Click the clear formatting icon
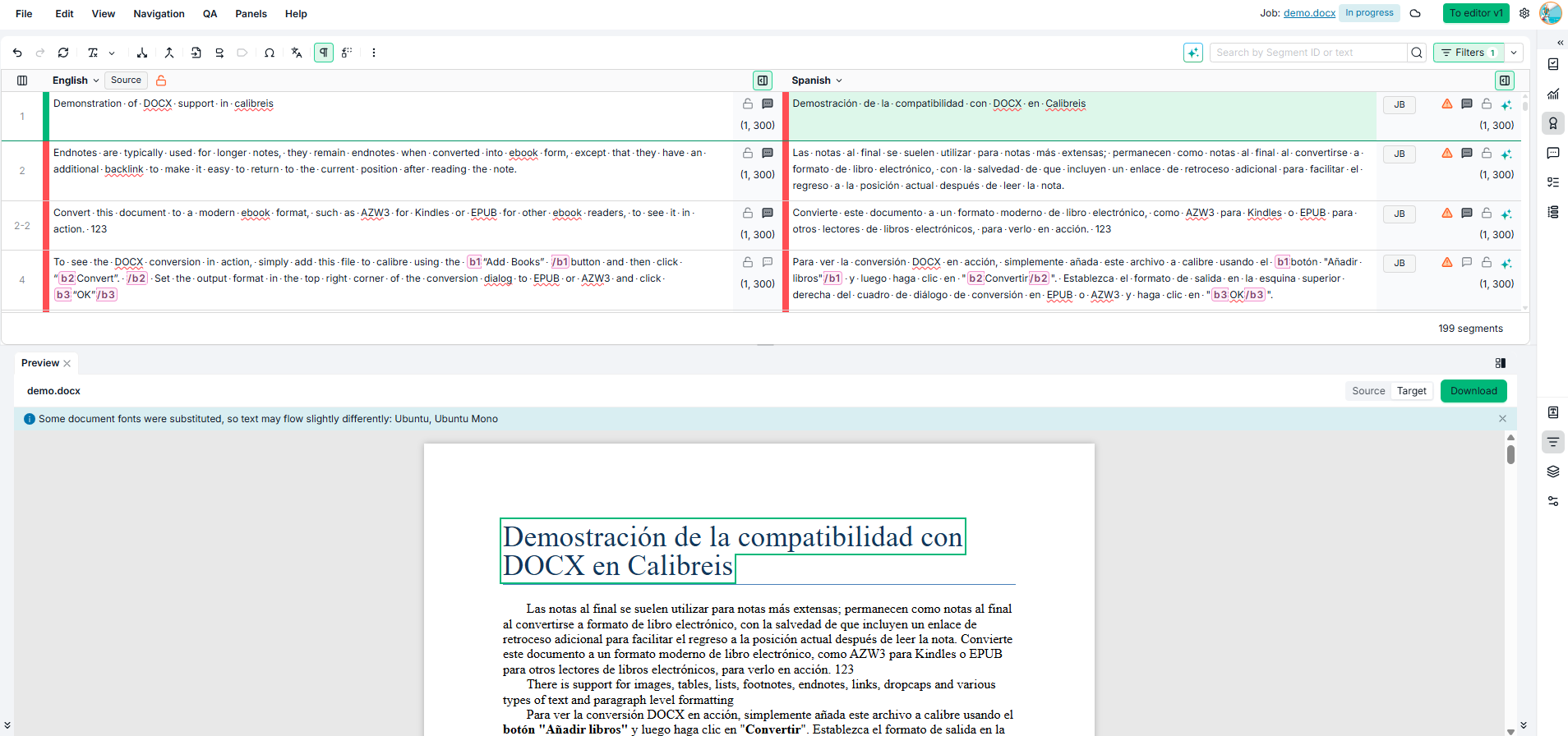Viewport: 1568px width, 736px height. (93, 53)
